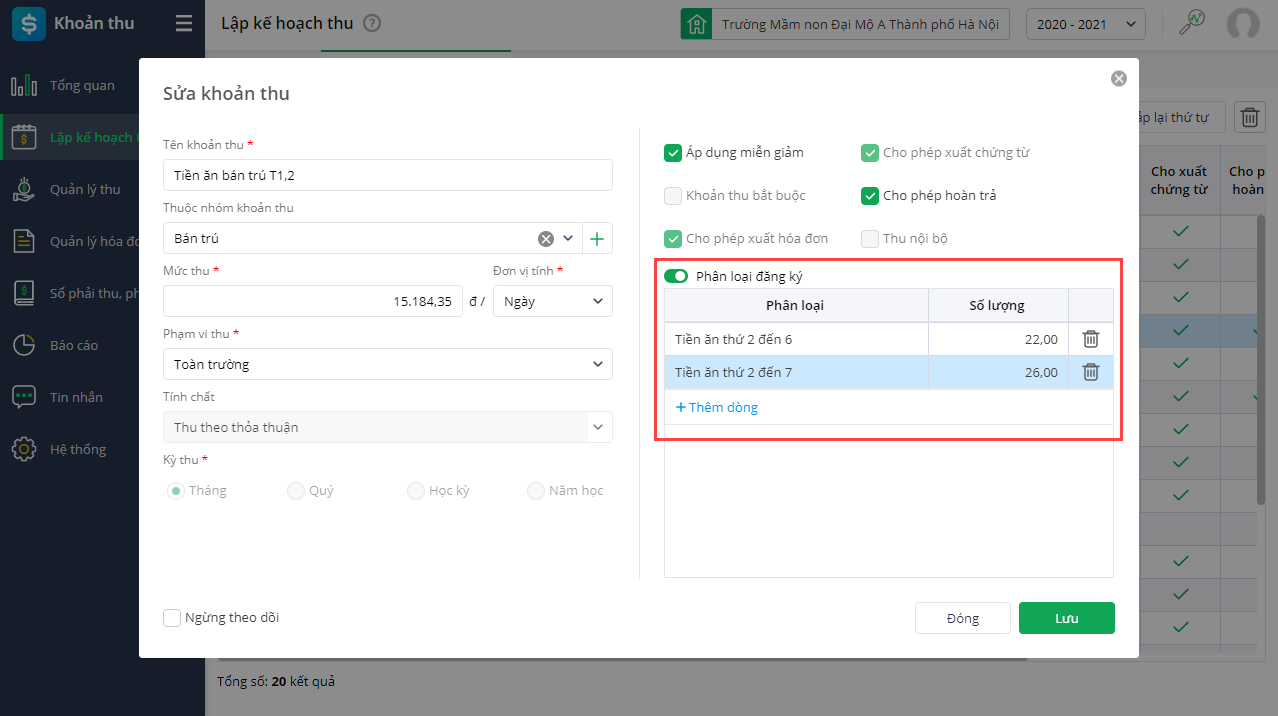
Task: Open the hamburger sidebar menu
Action: (x=184, y=24)
